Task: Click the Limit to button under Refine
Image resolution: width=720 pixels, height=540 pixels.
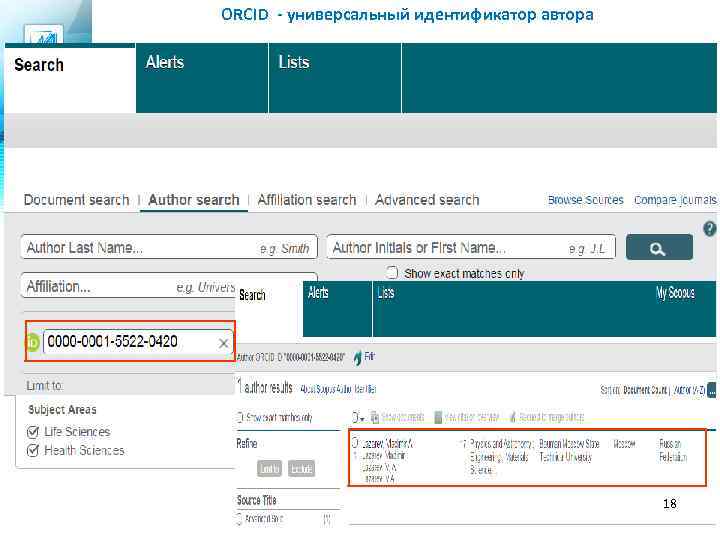Action: click(270, 468)
